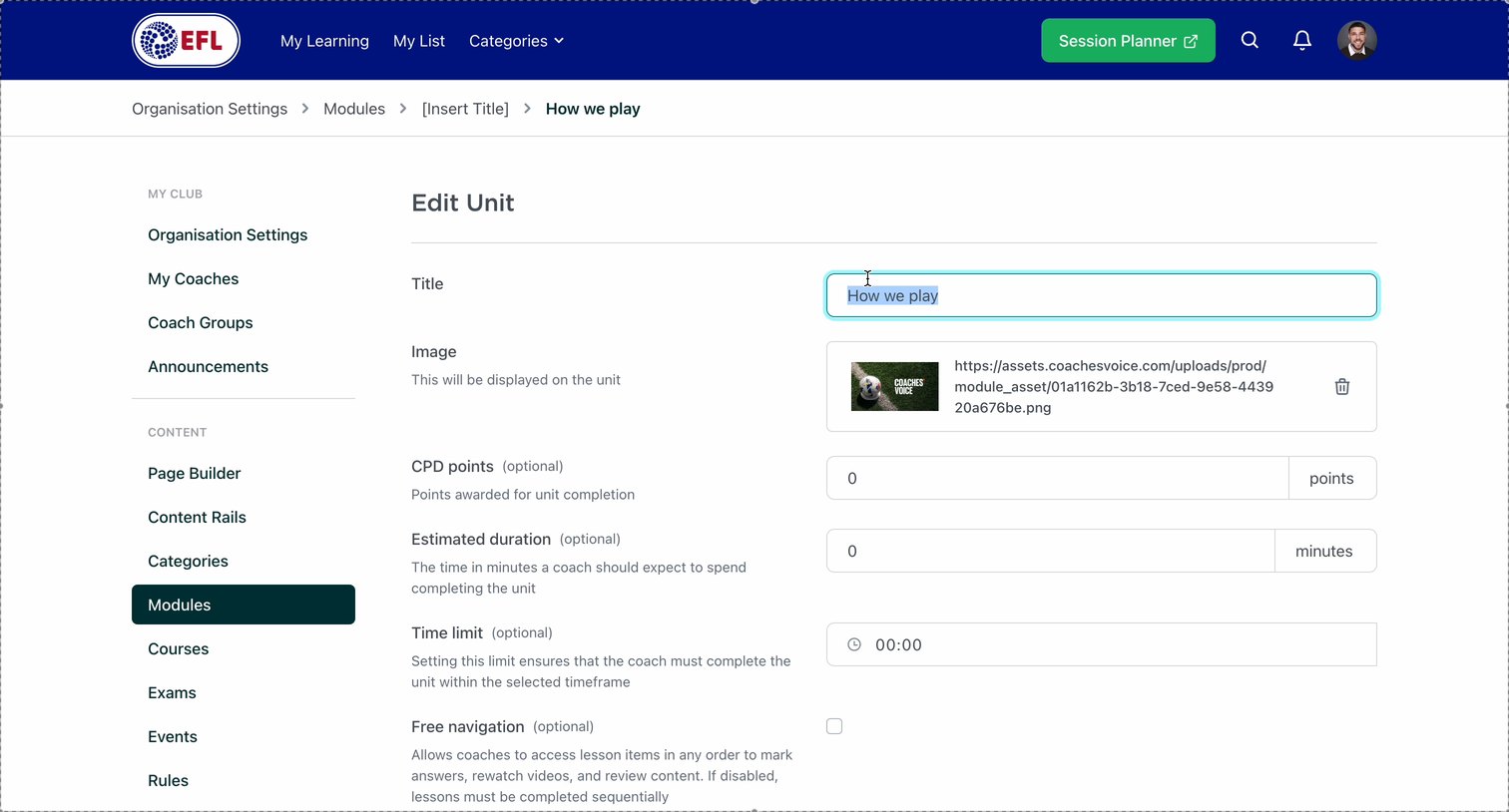This screenshot has width=1509, height=812.
Task: Click the Time limit 00:00 field
Action: click(x=1102, y=644)
